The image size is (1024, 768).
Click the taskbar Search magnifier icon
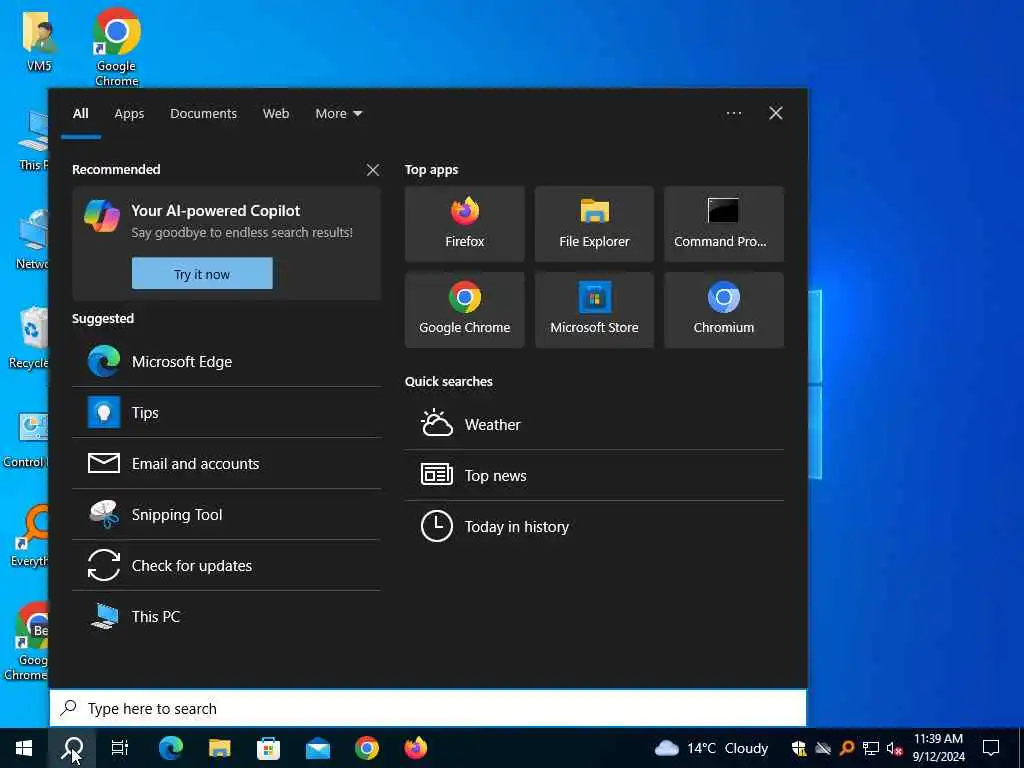pyautogui.click(x=72, y=748)
